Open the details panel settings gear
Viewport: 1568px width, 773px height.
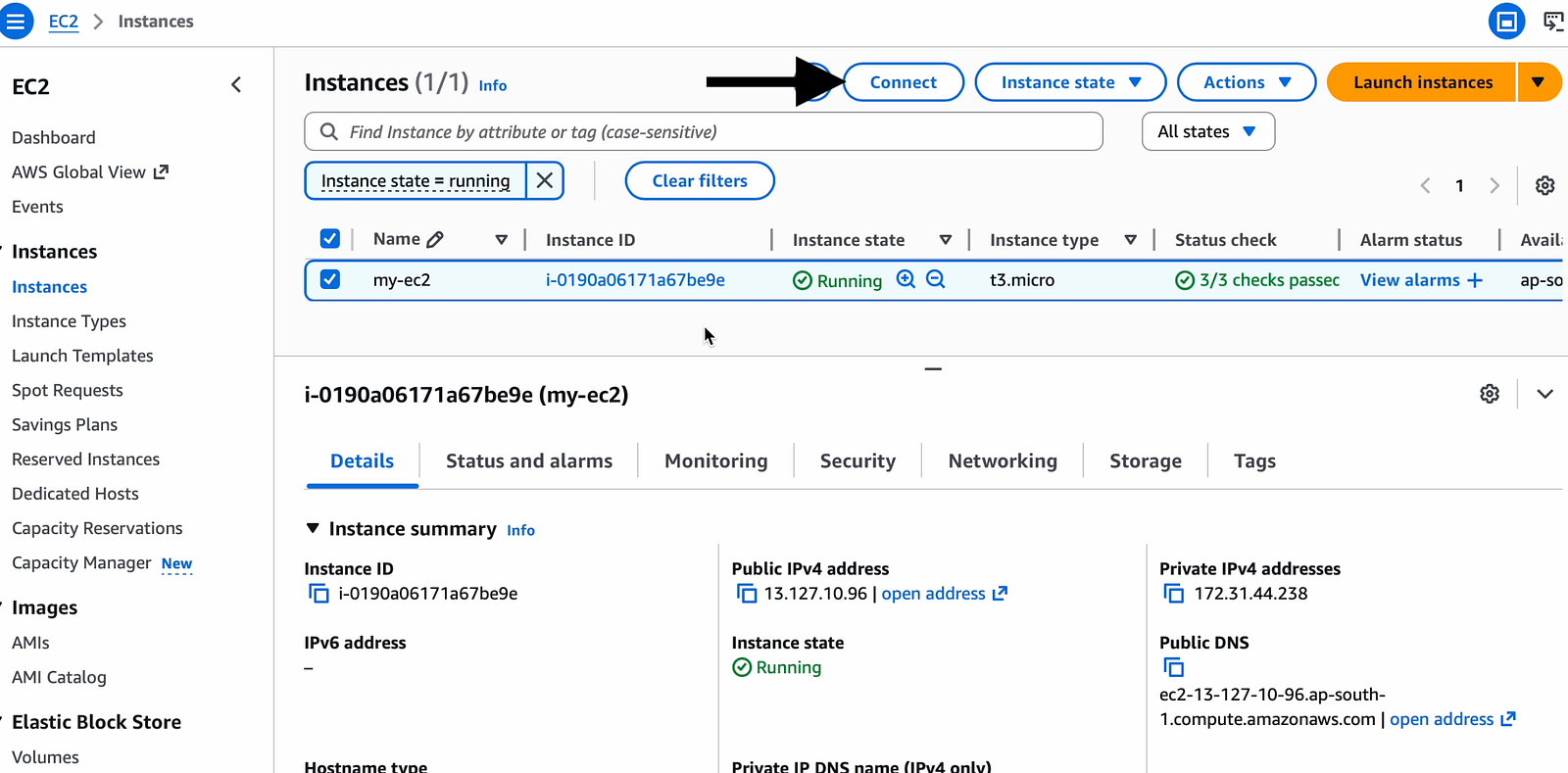point(1490,394)
